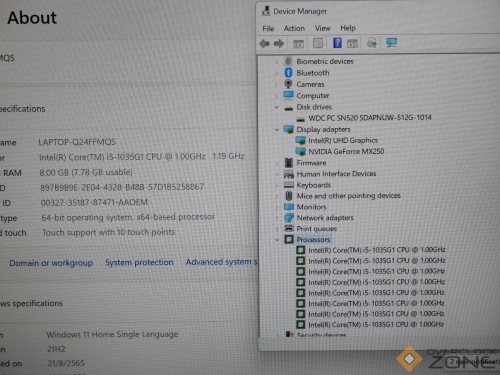Open the Action menu in Device Manager
500x375 pixels.
294,28
